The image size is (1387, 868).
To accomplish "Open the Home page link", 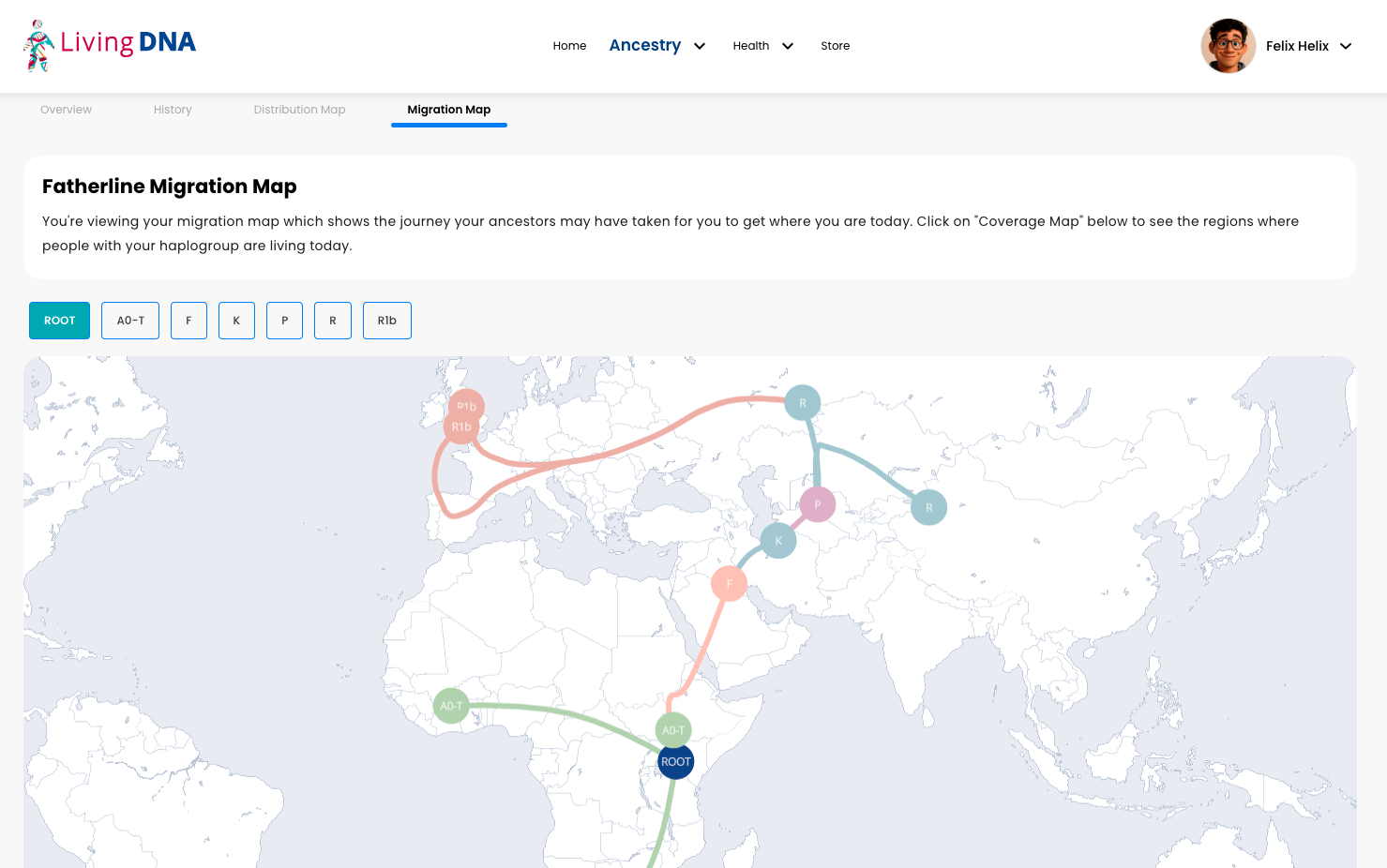I will coord(569,46).
